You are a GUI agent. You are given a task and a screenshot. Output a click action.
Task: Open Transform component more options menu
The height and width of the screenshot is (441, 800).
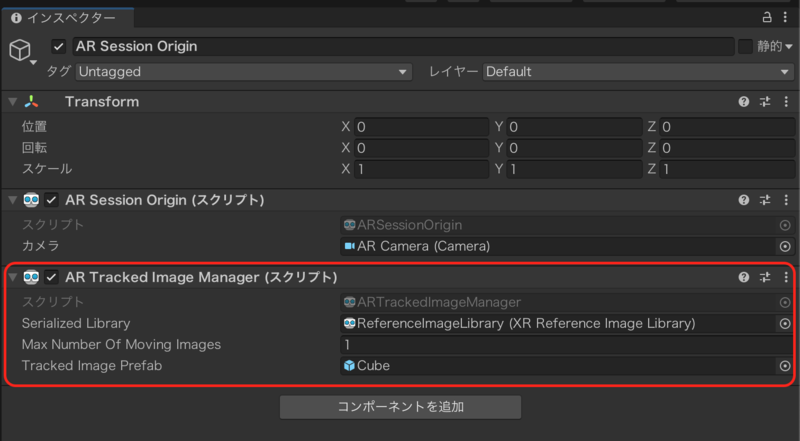click(786, 102)
